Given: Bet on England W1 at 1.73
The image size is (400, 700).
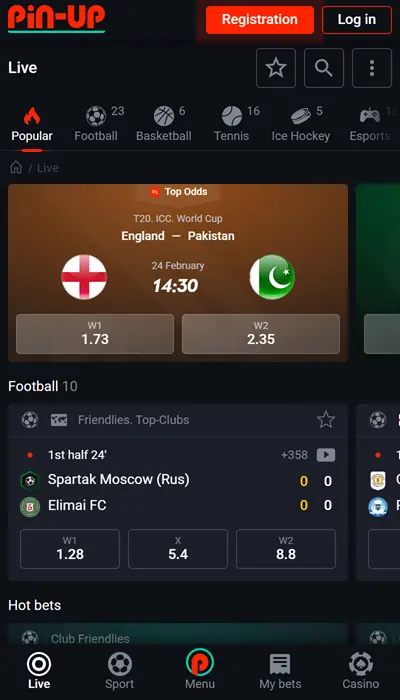Looking at the screenshot, I should tap(95, 334).
